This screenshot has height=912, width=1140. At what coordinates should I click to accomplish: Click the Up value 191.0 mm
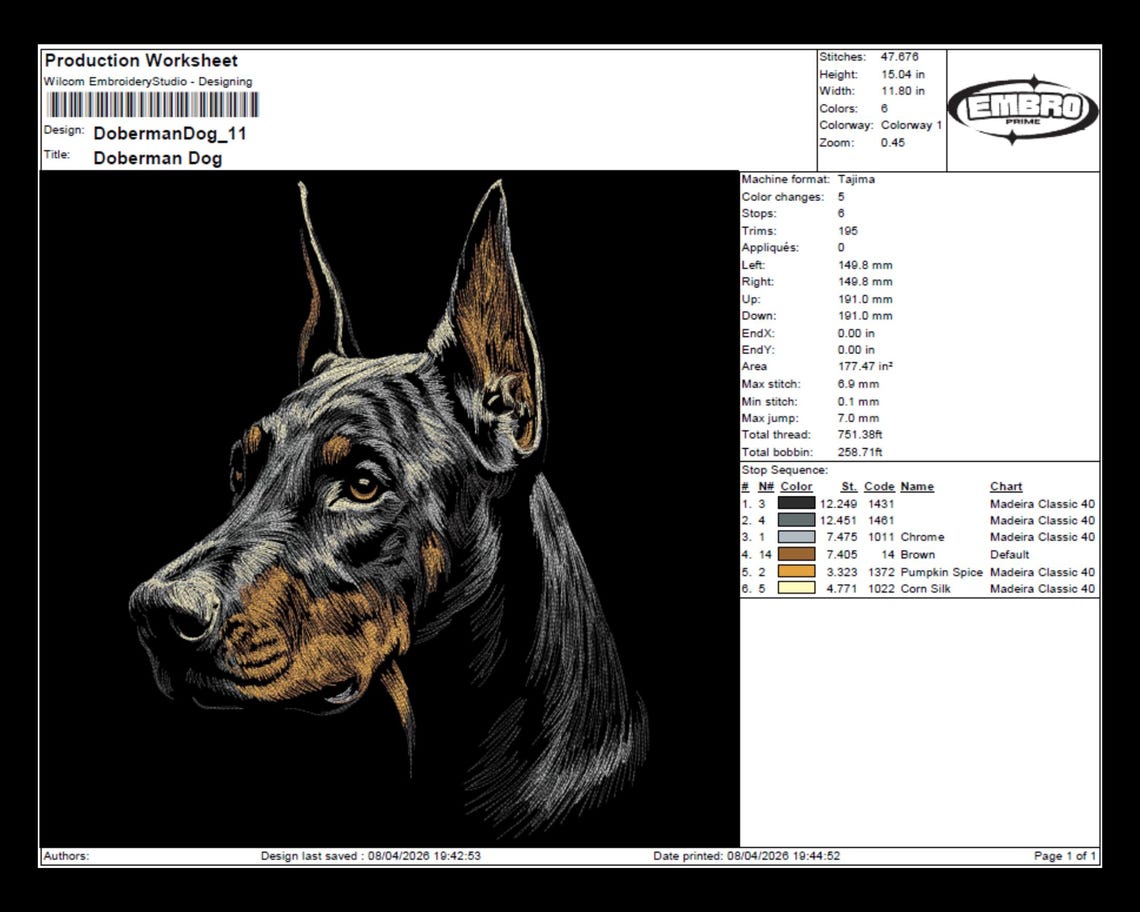[865, 299]
